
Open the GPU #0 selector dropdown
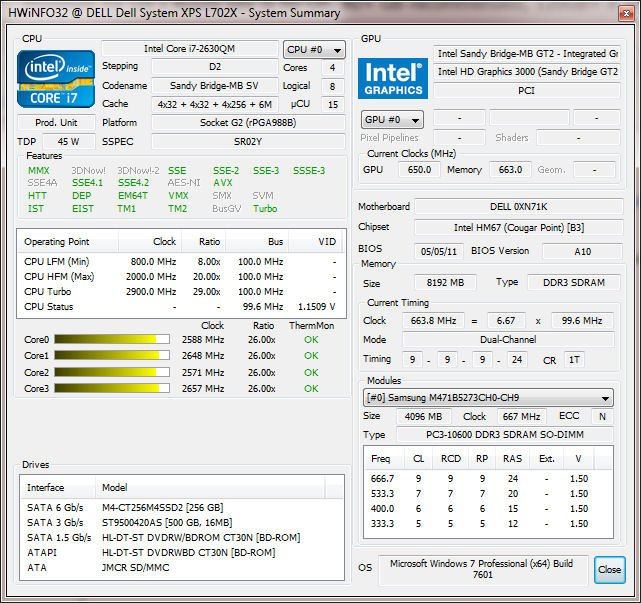[392, 120]
